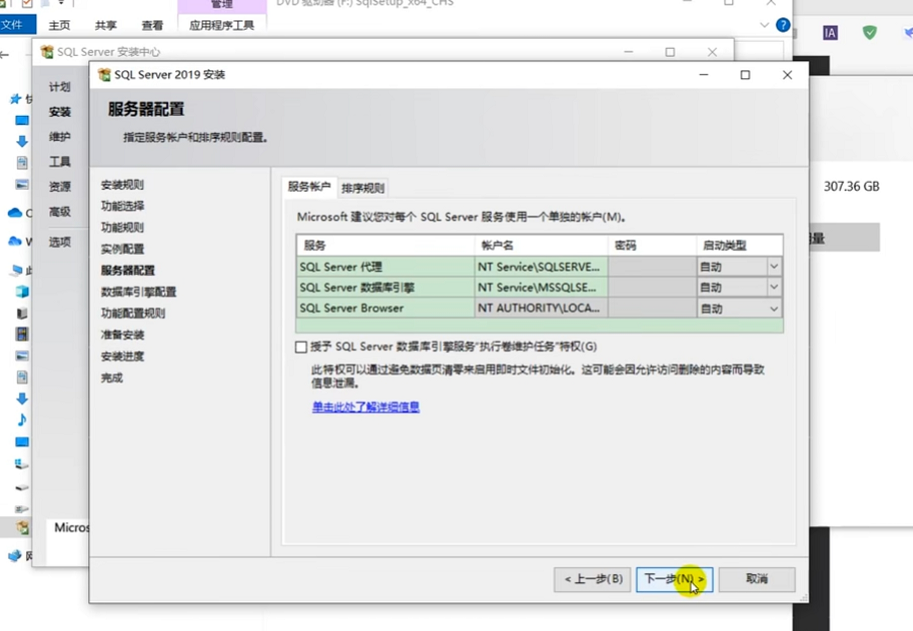Switch to the 排序规则 tab
This screenshot has width=913, height=631.
point(363,188)
